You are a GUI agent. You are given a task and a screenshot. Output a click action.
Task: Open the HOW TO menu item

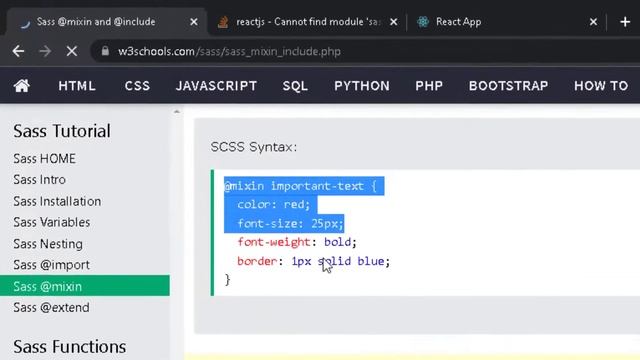(x=601, y=86)
